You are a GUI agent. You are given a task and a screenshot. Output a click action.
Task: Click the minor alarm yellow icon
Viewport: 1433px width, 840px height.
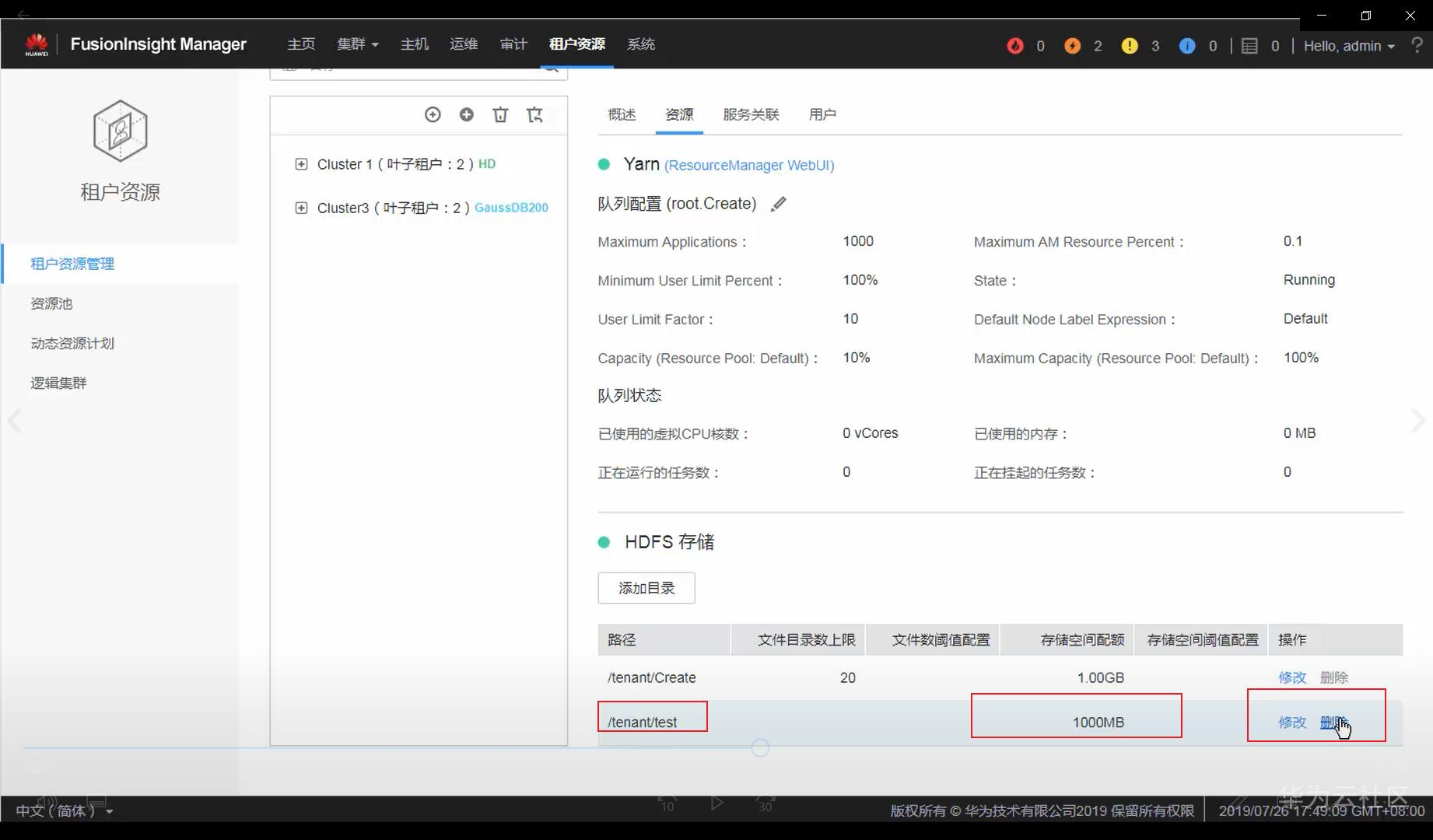tap(1130, 46)
